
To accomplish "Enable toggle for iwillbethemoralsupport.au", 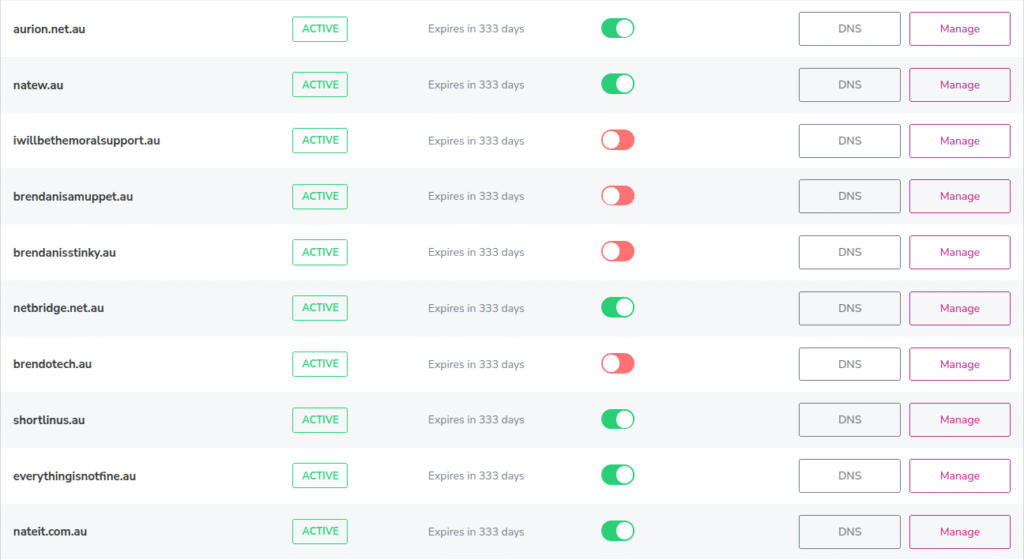I will 617,141.
